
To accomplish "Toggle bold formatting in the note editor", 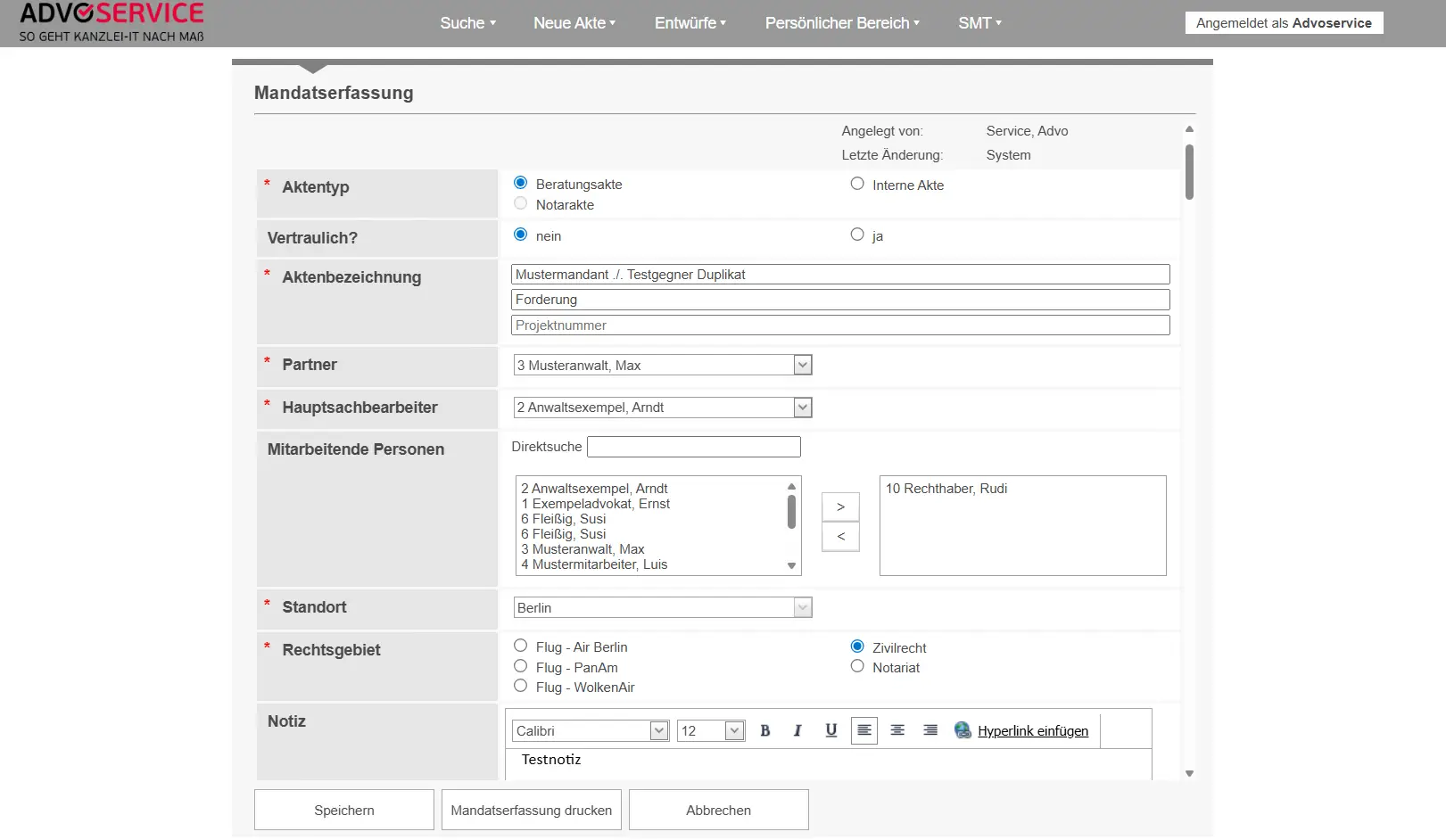I will (x=764, y=731).
